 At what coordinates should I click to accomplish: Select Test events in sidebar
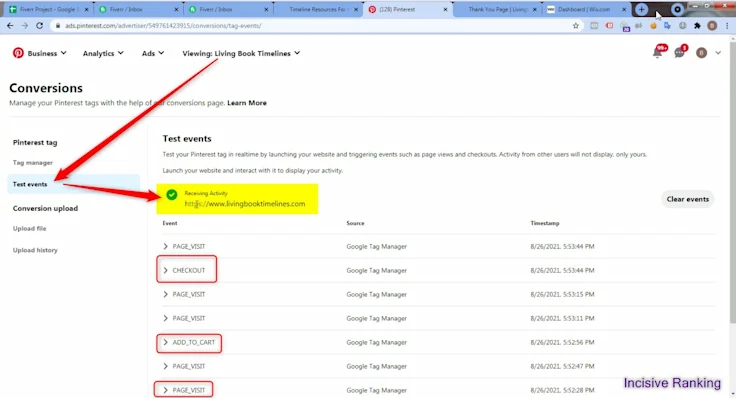pos(74,184)
